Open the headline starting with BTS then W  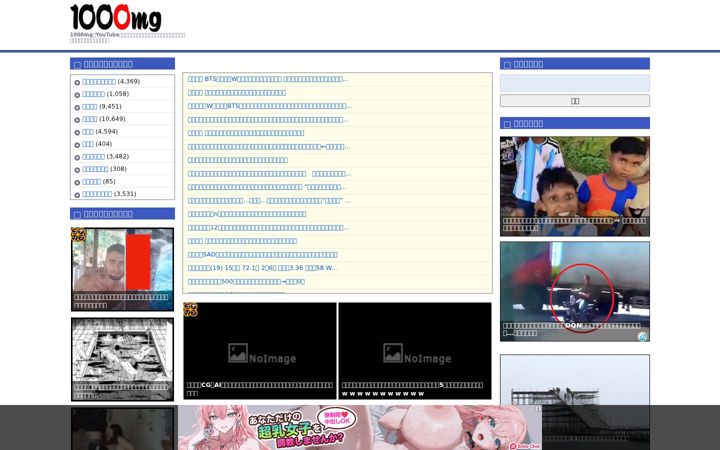(268, 79)
